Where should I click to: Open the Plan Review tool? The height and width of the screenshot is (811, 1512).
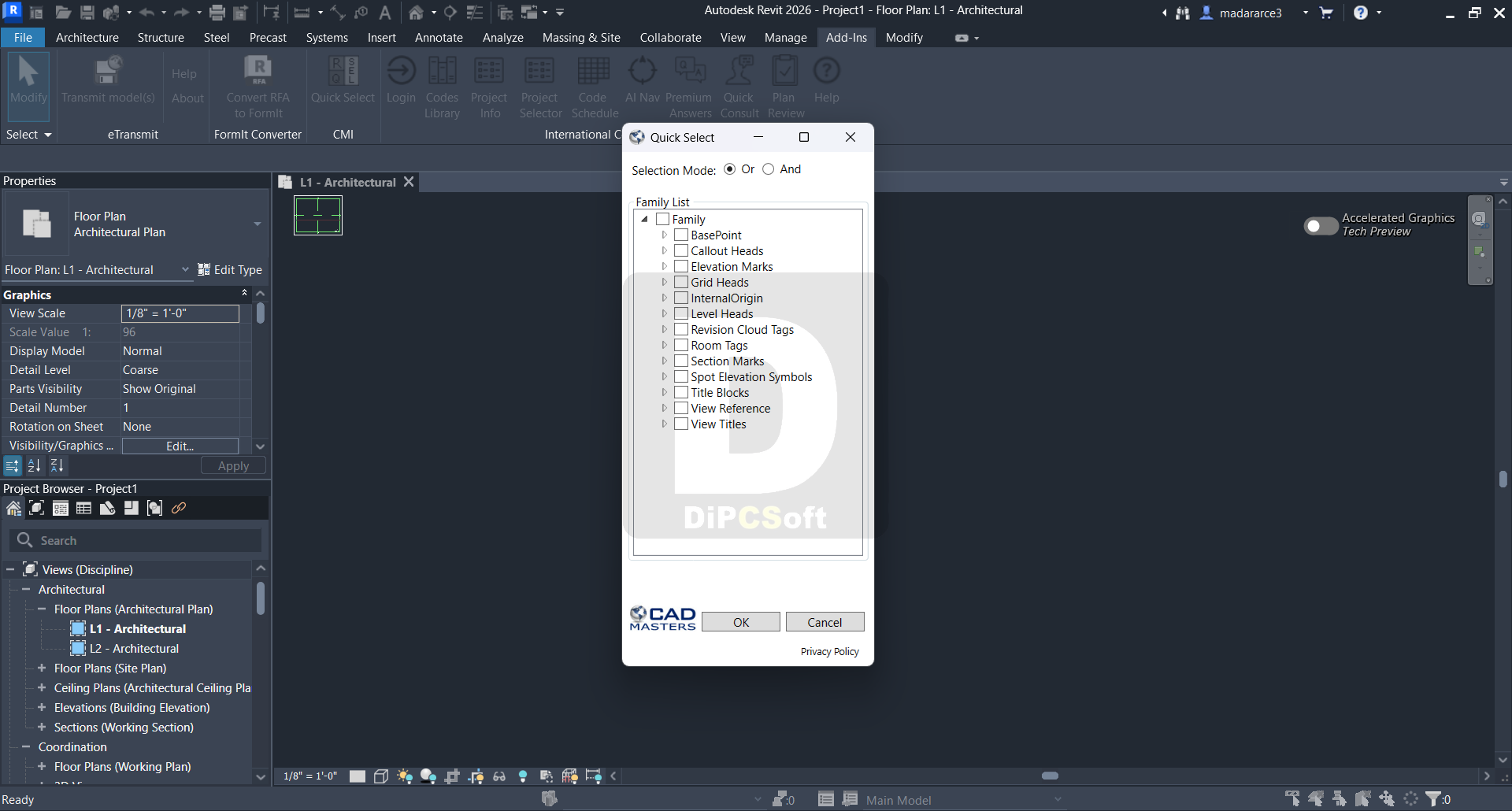784,72
